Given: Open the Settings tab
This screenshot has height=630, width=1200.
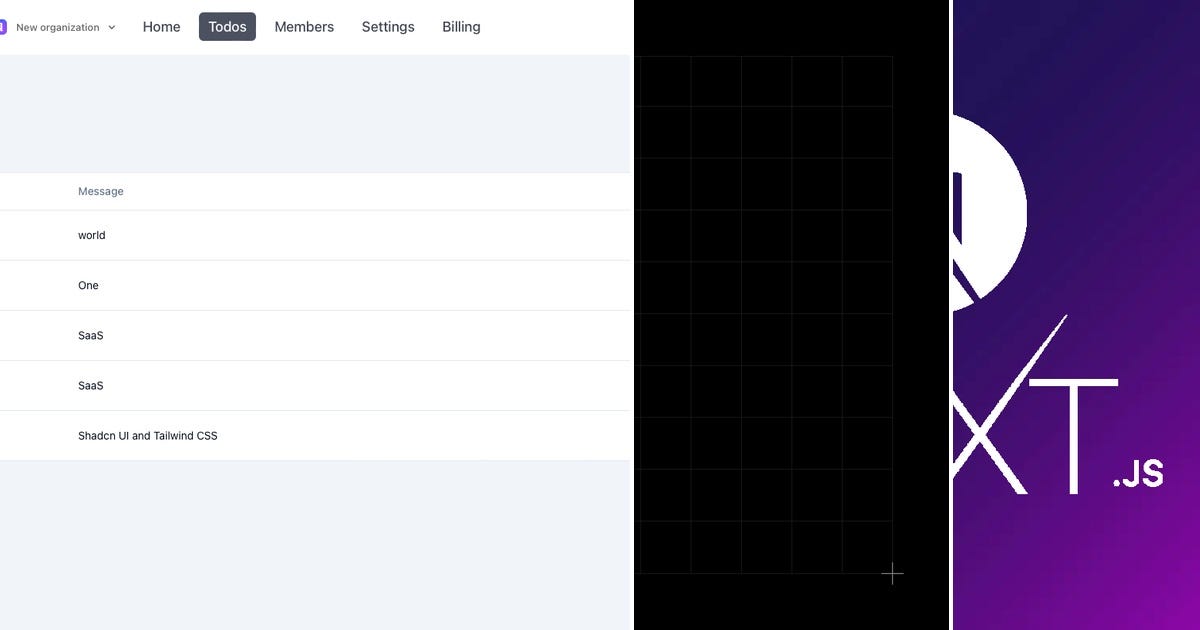Looking at the screenshot, I should pyautogui.click(x=388, y=27).
